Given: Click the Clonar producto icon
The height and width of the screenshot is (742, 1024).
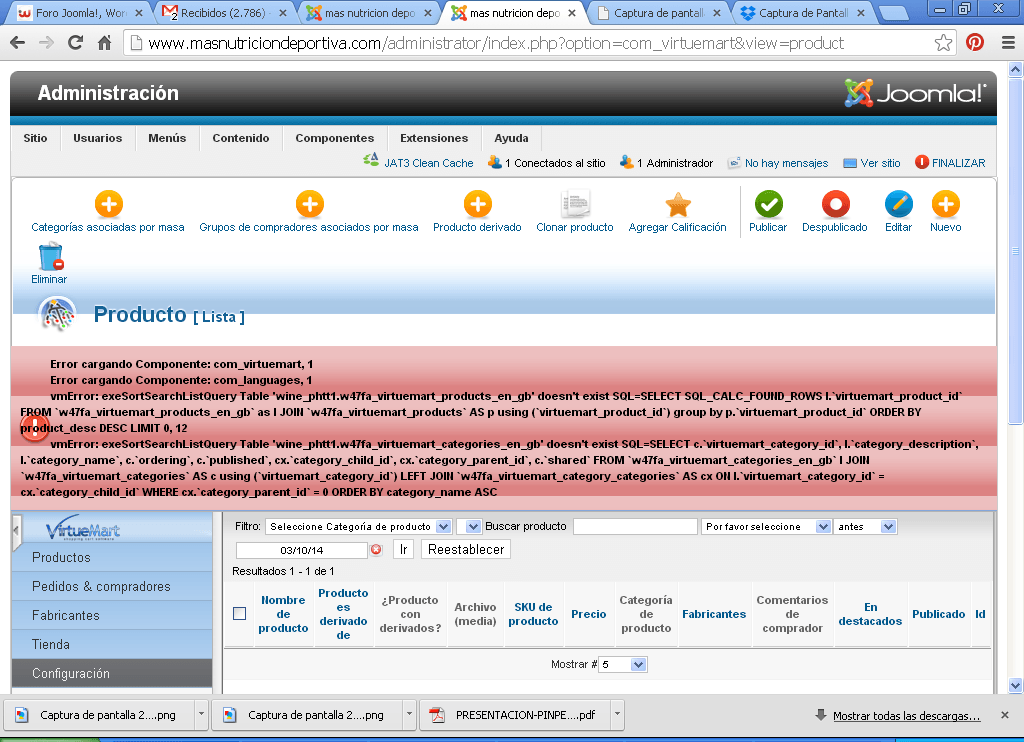Looking at the screenshot, I should [575, 204].
